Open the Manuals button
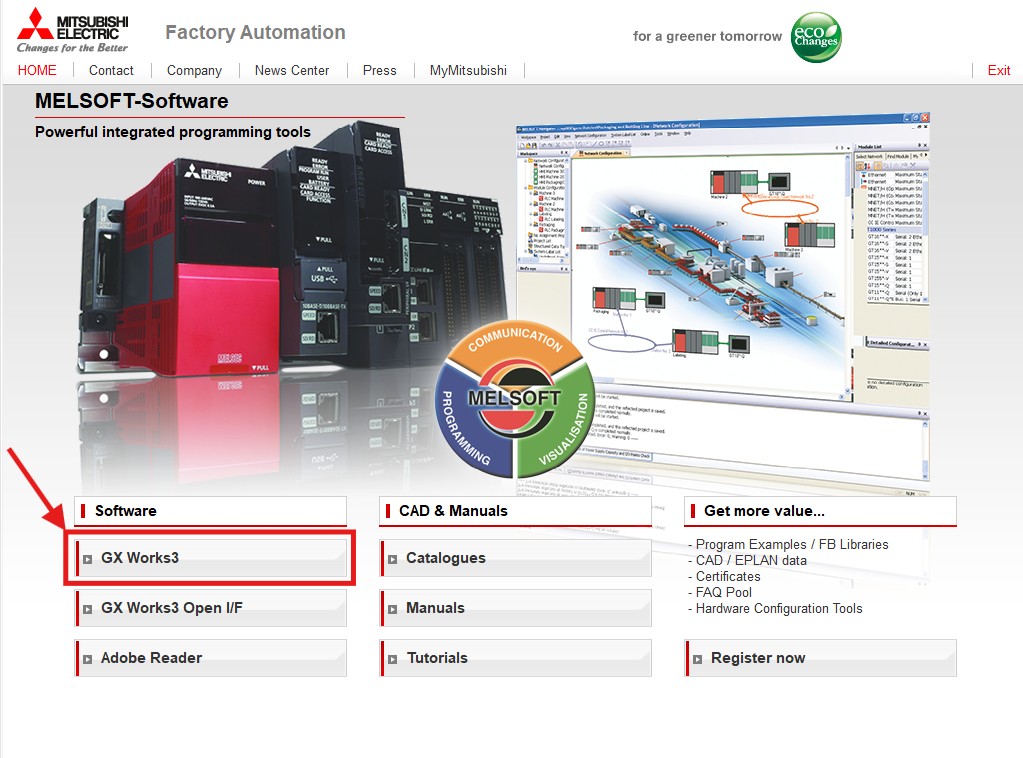1023x758 pixels. pyautogui.click(x=515, y=608)
